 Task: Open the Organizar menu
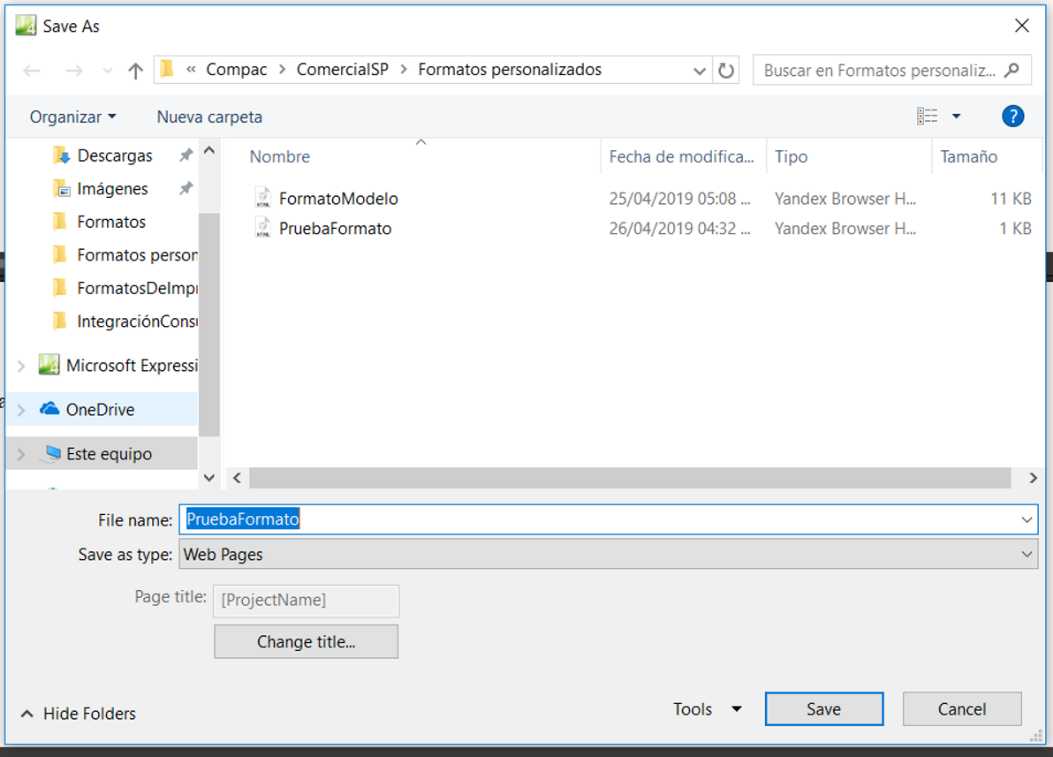click(70, 116)
